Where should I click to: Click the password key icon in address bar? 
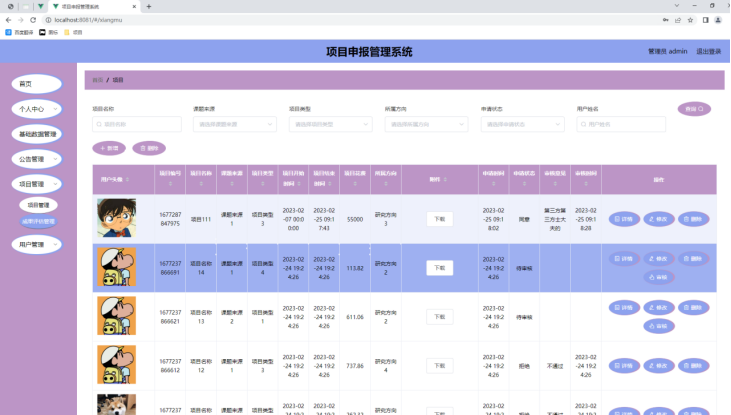tap(665, 20)
